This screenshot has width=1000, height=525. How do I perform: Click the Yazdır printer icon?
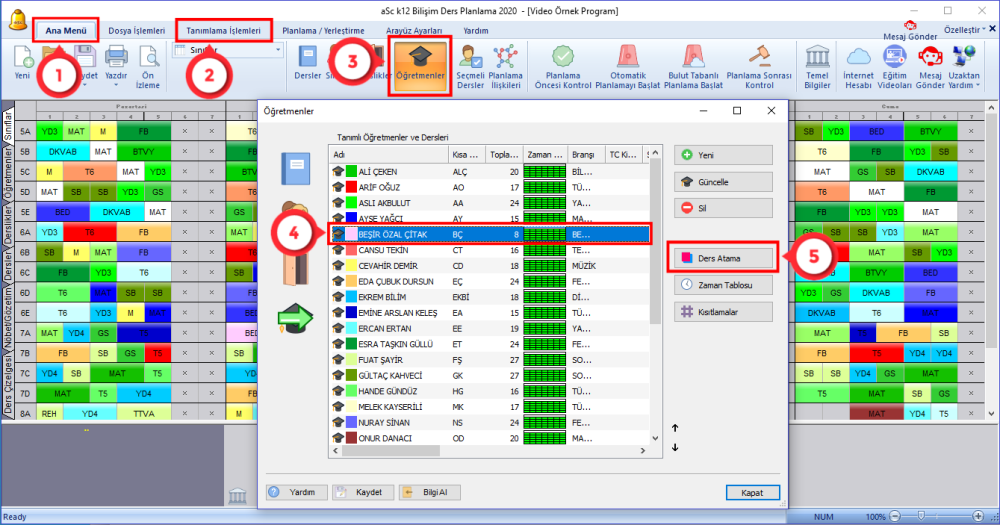pos(116,63)
